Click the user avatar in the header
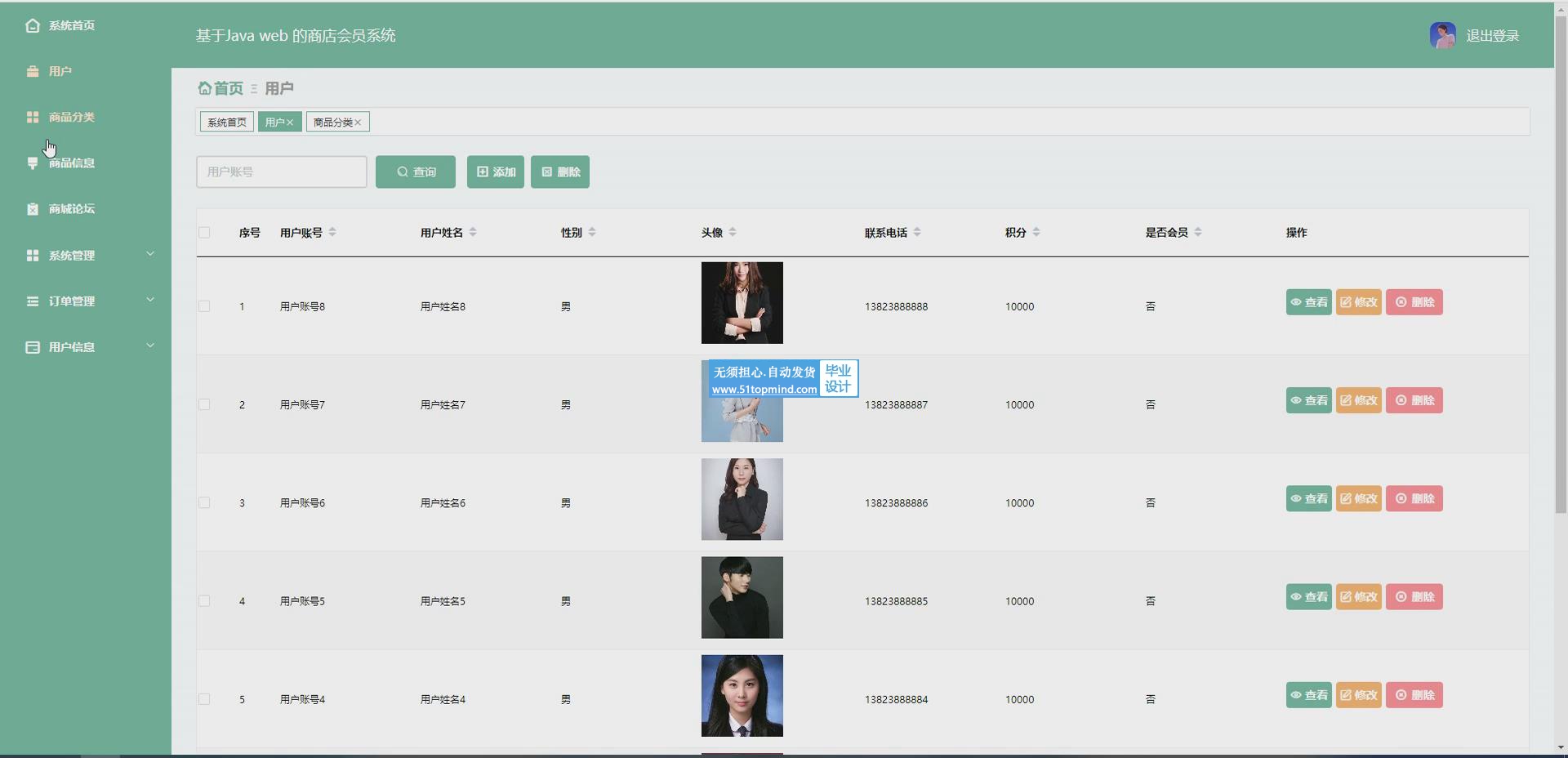Viewport: 1568px width, 758px height. pos(1443,35)
